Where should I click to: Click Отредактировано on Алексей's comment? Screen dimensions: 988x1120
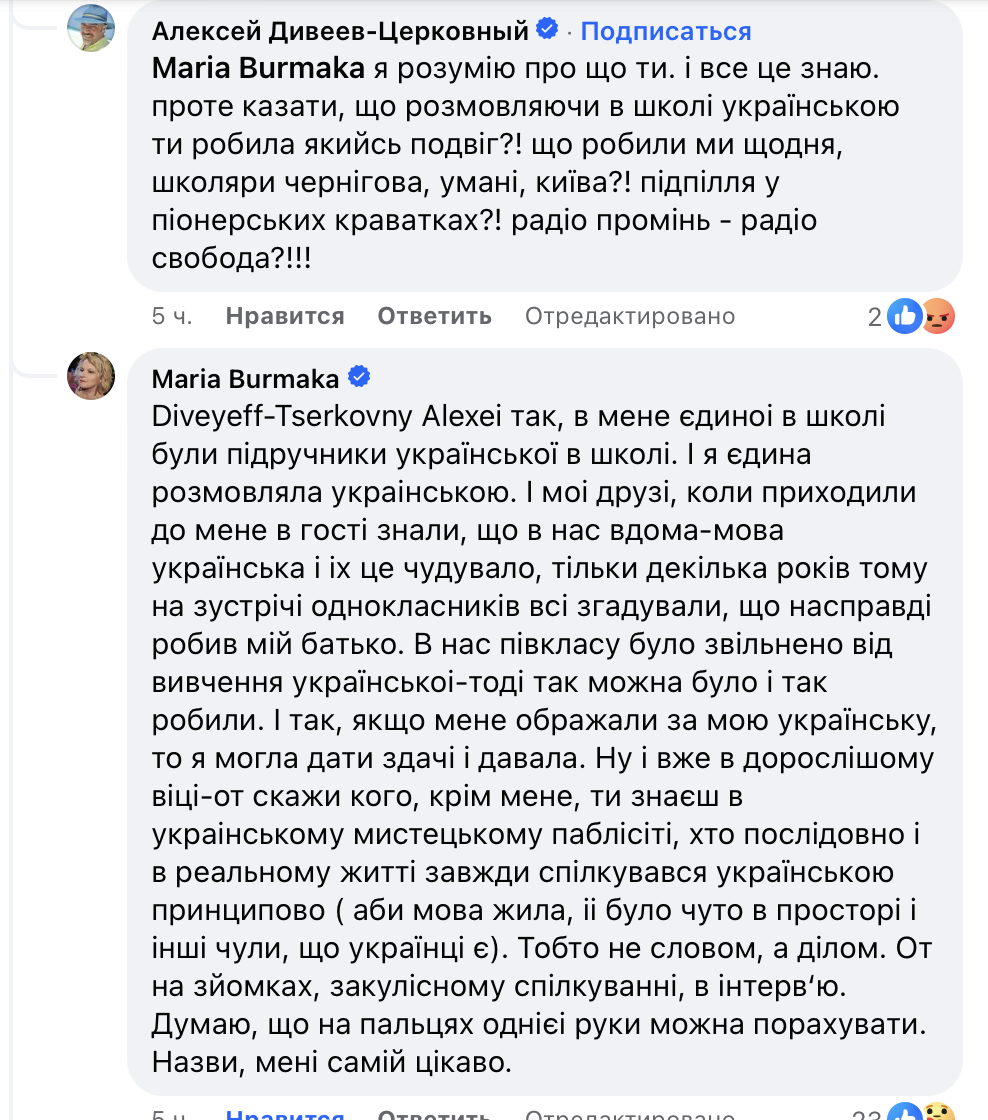(629, 316)
